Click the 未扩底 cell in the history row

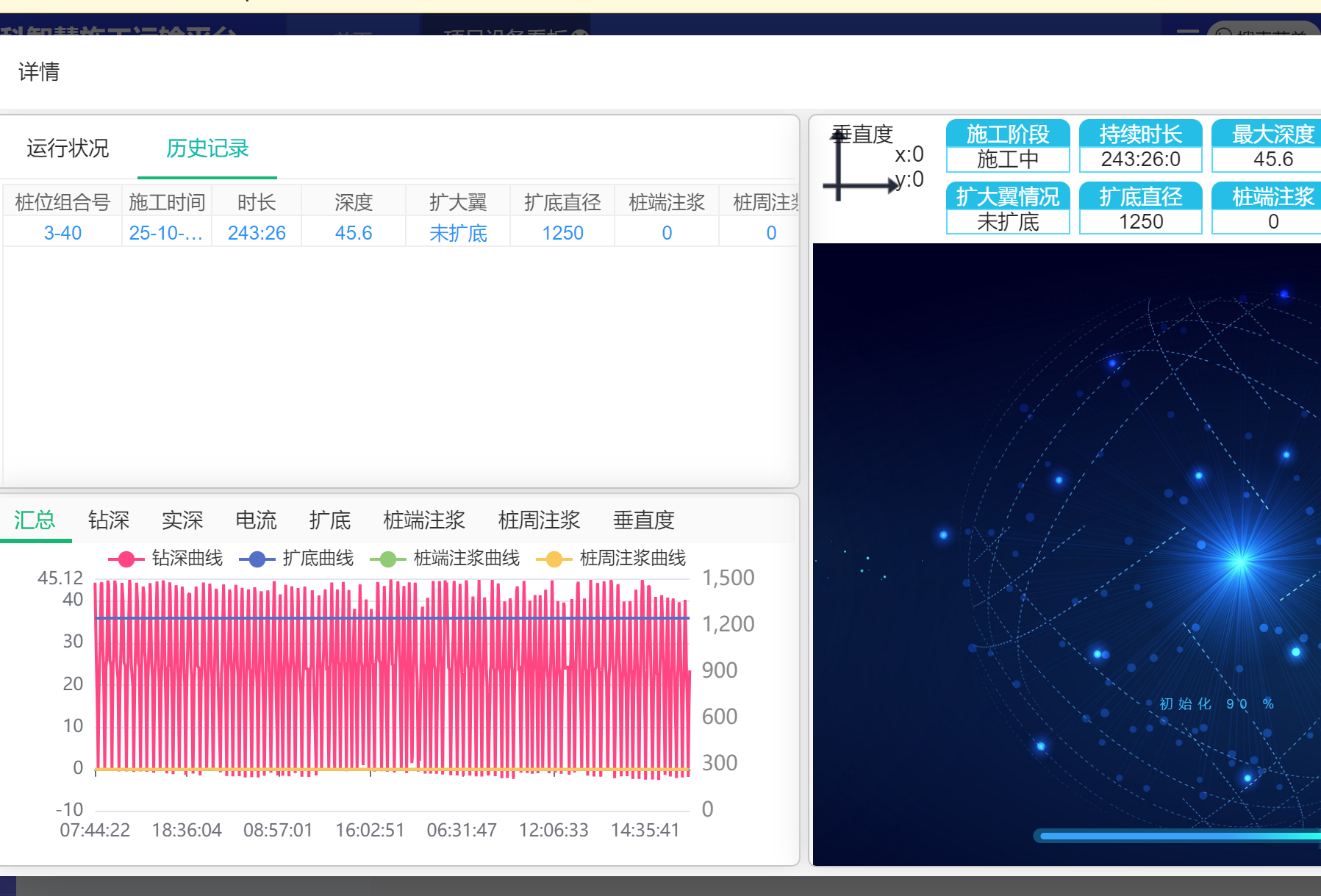[x=458, y=233]
